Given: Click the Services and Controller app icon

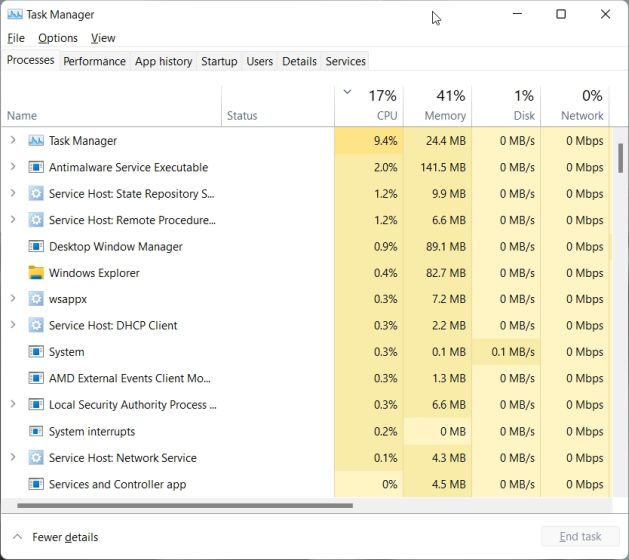Looking at the screenshot, I should (36, 485).
